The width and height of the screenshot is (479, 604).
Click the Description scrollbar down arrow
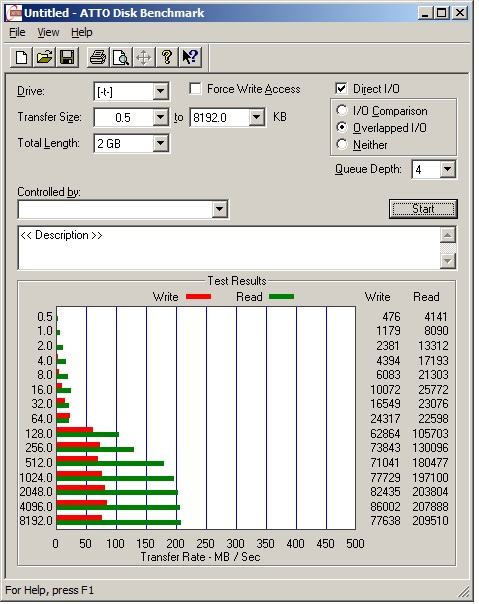(447, 261)
